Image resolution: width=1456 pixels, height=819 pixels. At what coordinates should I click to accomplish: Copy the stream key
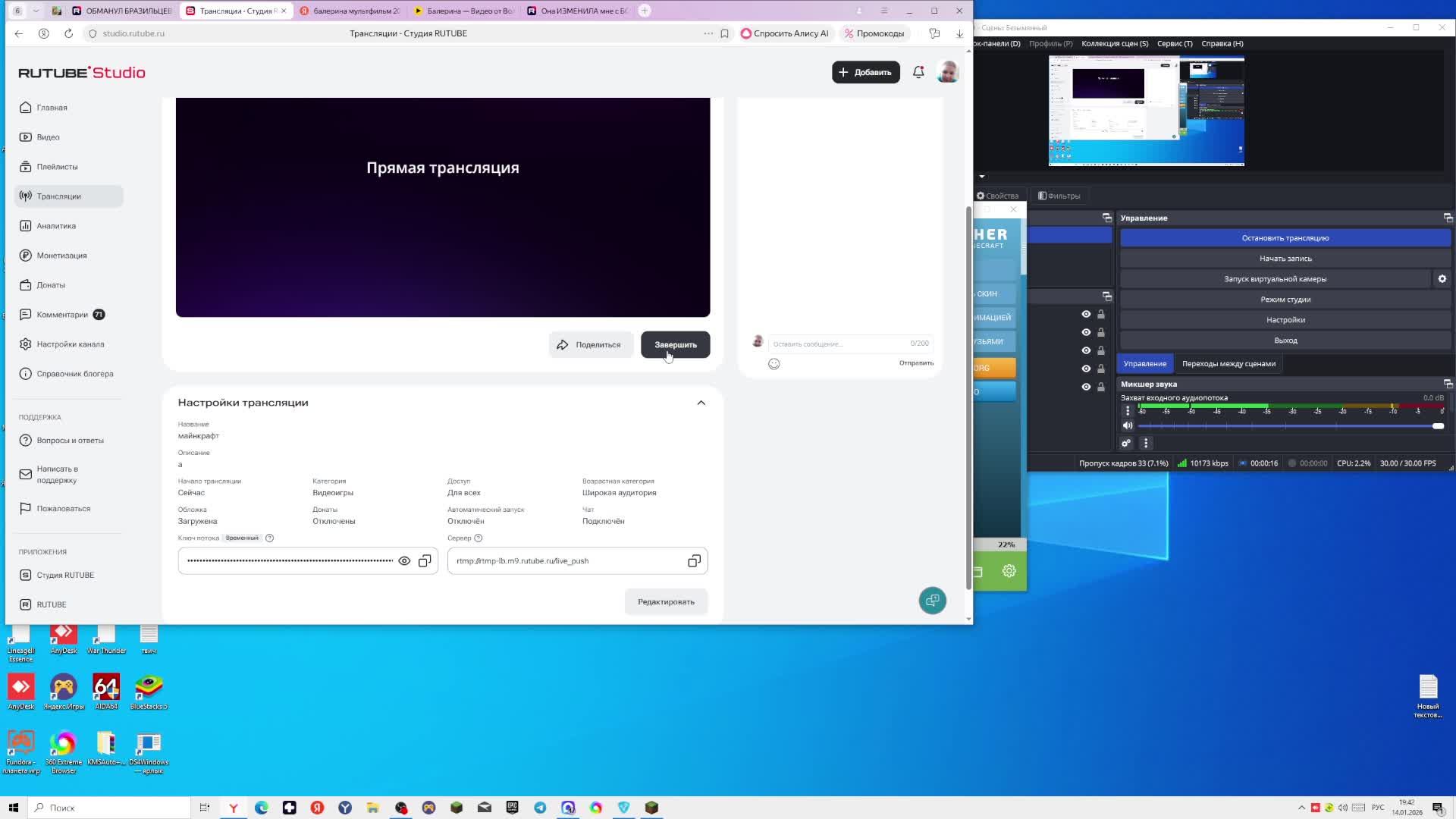(x=425, y=561)
